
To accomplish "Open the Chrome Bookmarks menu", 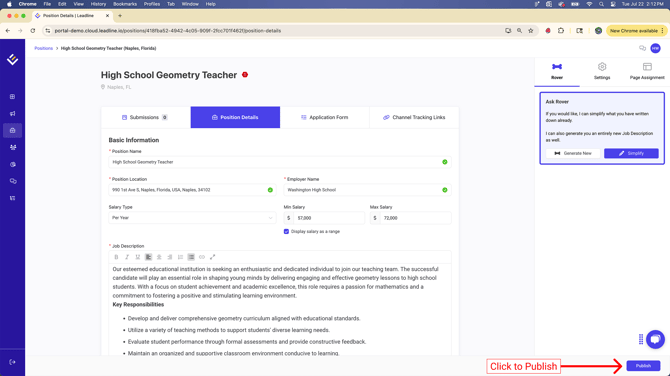I will (x=125, y=4).
